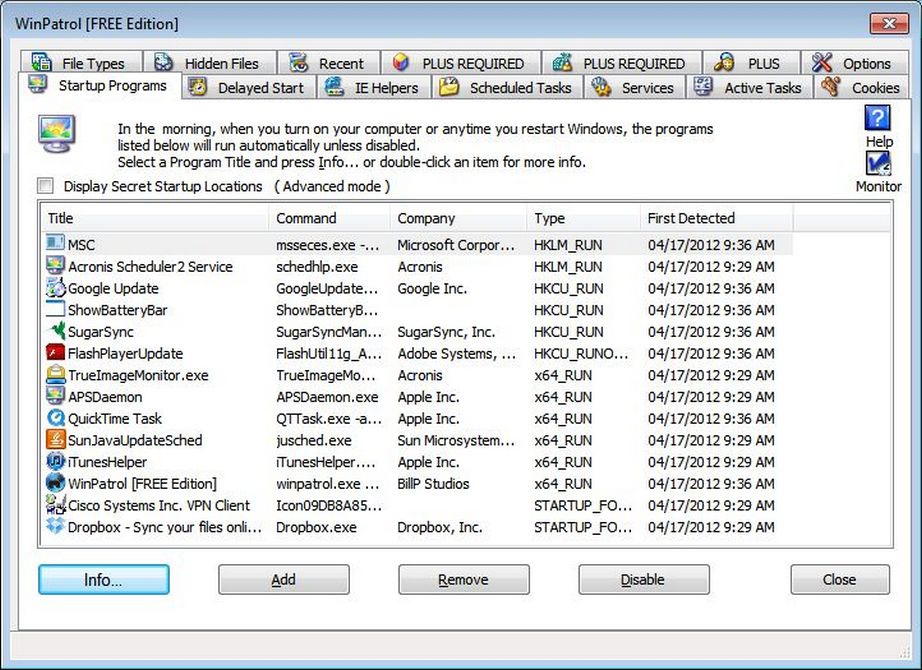Click the Sun Microsystem... company cell
Viewport: 922px width, 670px height.
coord(456,440)
